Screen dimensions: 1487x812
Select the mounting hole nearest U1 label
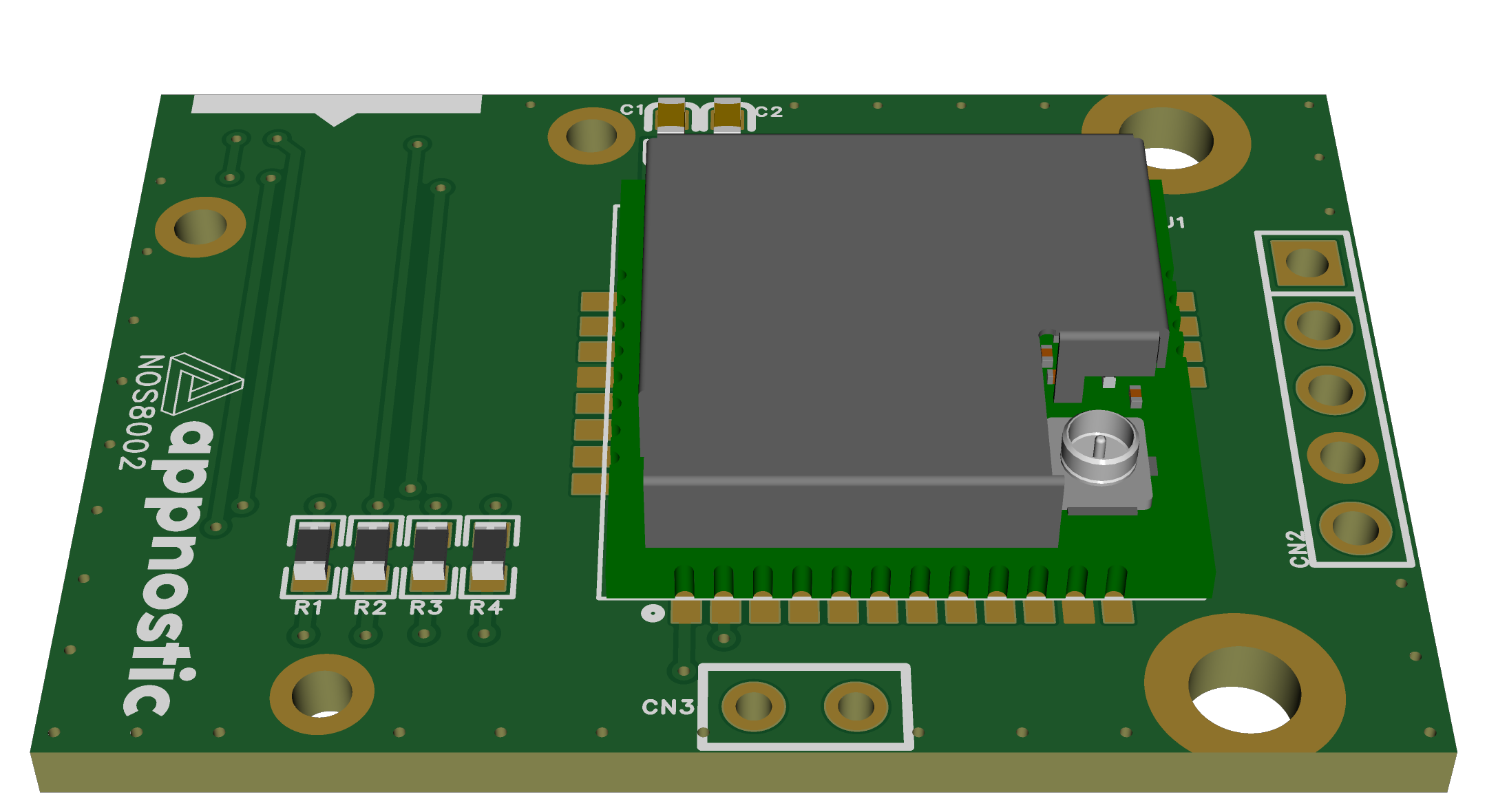point(1167,143)
